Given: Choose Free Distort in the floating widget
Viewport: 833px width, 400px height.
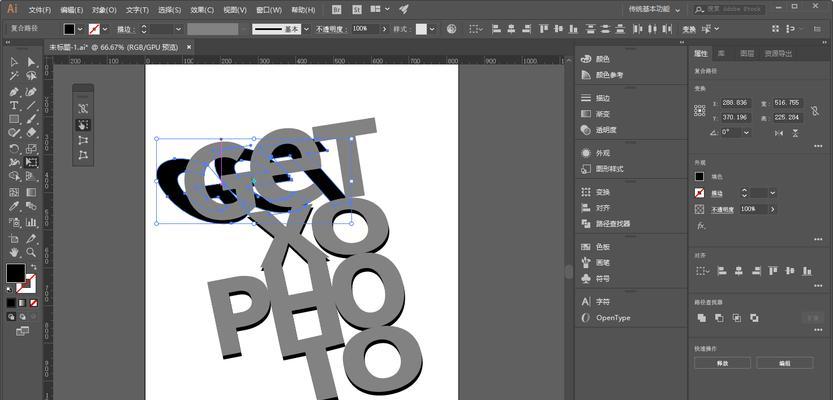Looking at the screenshot, I should (x=83, y=155).
